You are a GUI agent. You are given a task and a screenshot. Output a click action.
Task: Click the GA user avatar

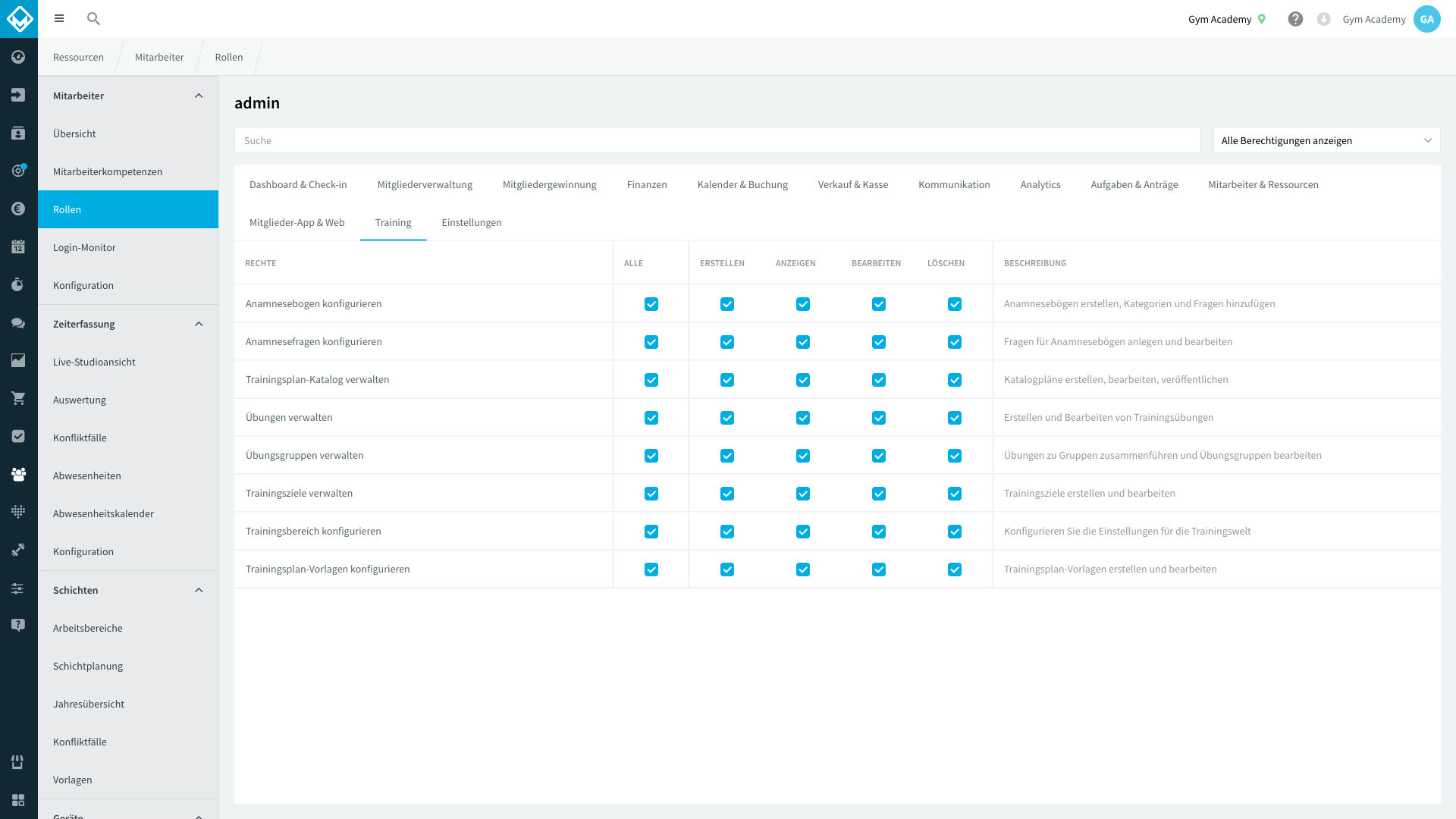click(x=1426, y=19)
